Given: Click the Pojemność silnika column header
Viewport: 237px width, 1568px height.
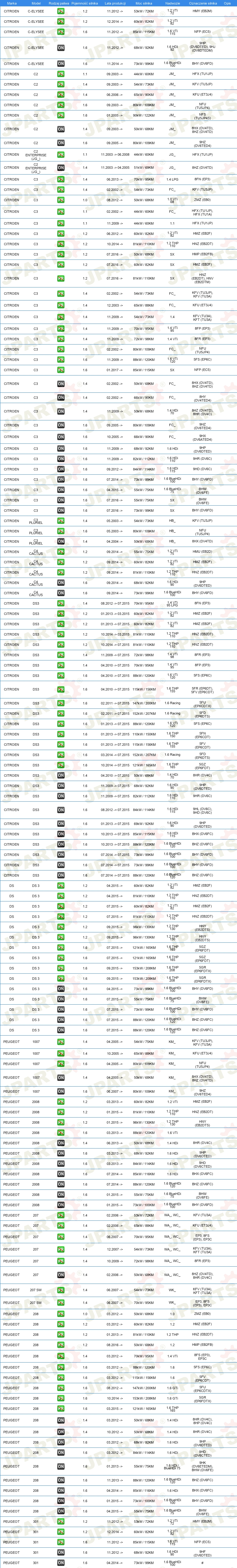Looking at the screenshot, I should click(85, 3).
